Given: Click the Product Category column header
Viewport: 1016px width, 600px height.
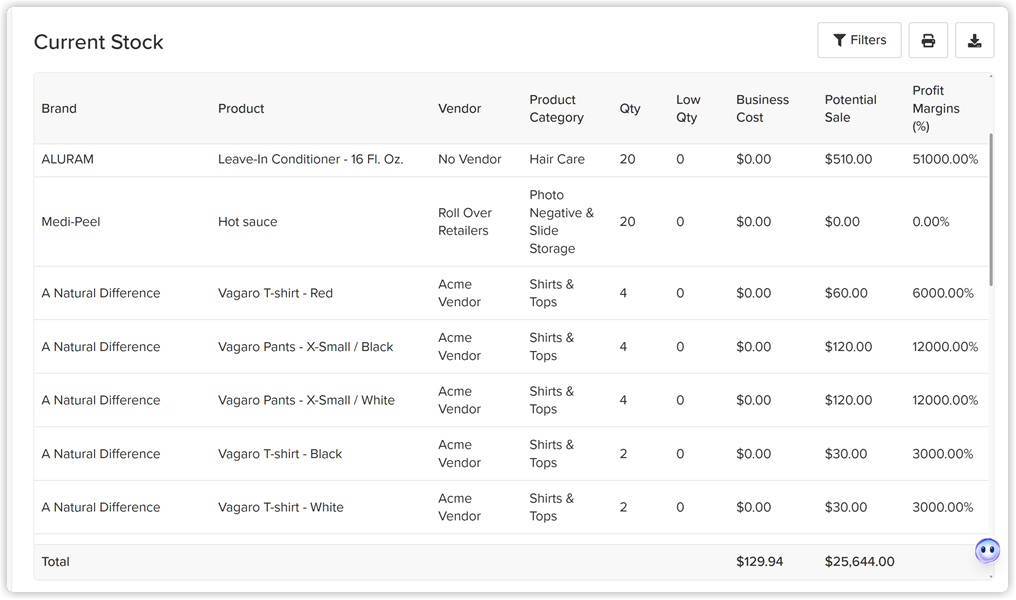Looking at the screenshot, I should coord(557,108).
